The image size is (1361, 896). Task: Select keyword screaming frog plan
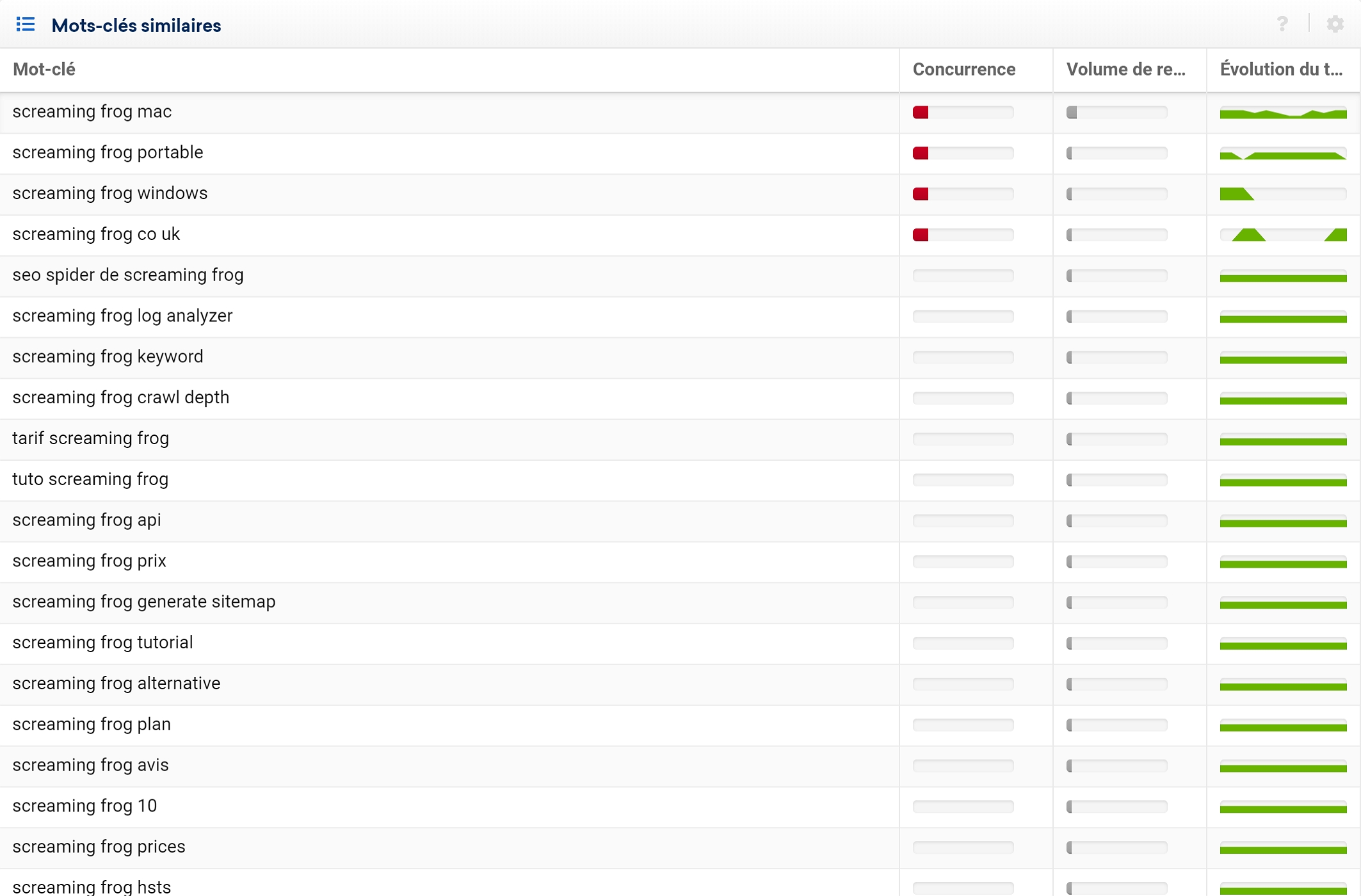click(x=92, y=724)
